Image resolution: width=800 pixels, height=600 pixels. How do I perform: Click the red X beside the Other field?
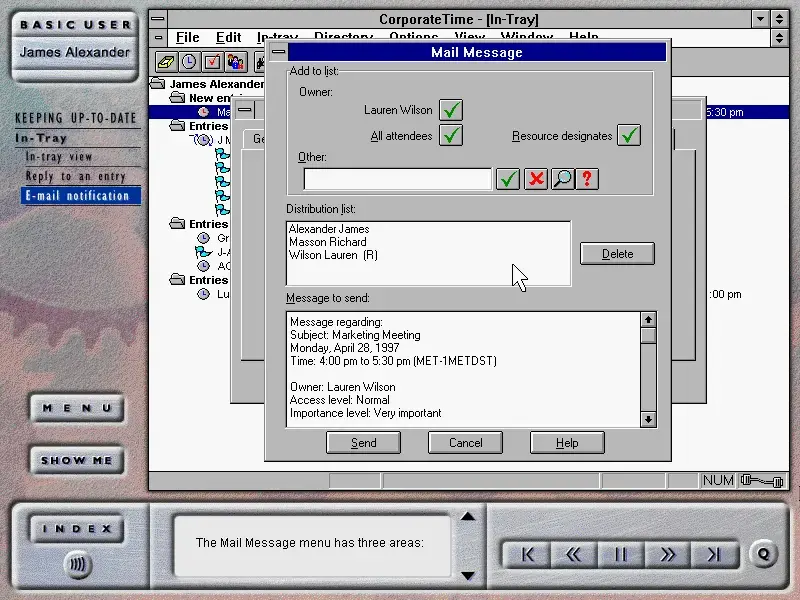click(536, 179)
